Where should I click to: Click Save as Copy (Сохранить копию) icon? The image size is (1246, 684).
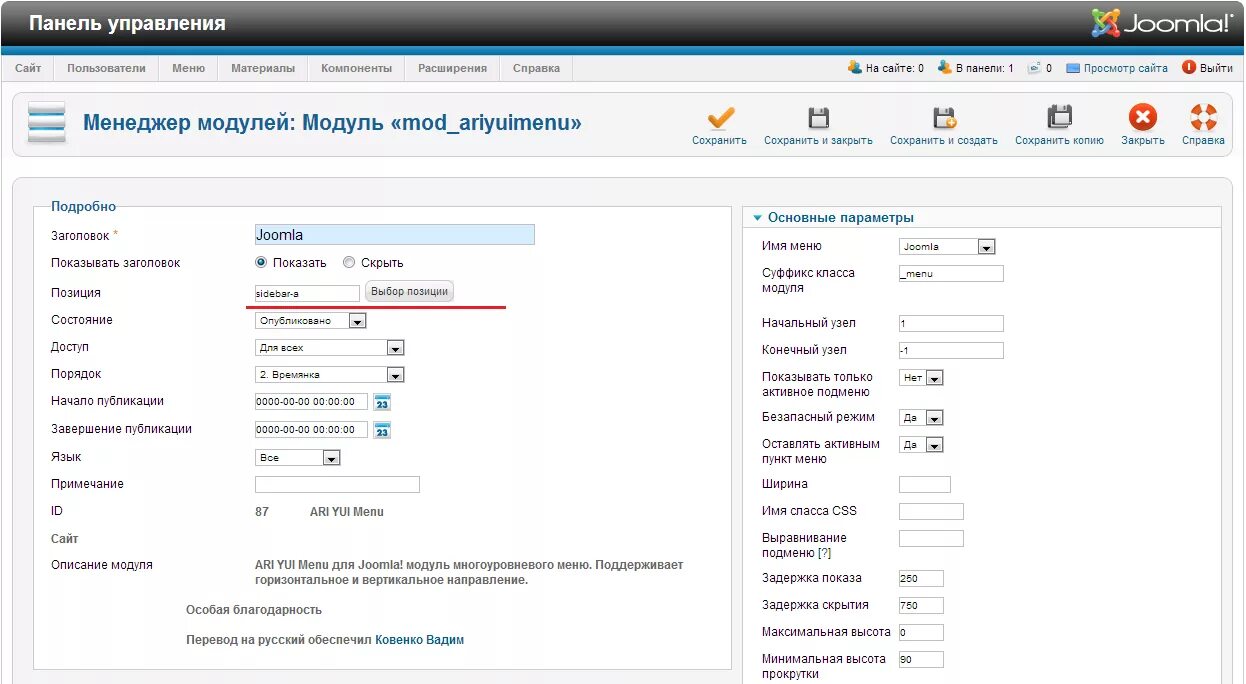pos(1059,117)
